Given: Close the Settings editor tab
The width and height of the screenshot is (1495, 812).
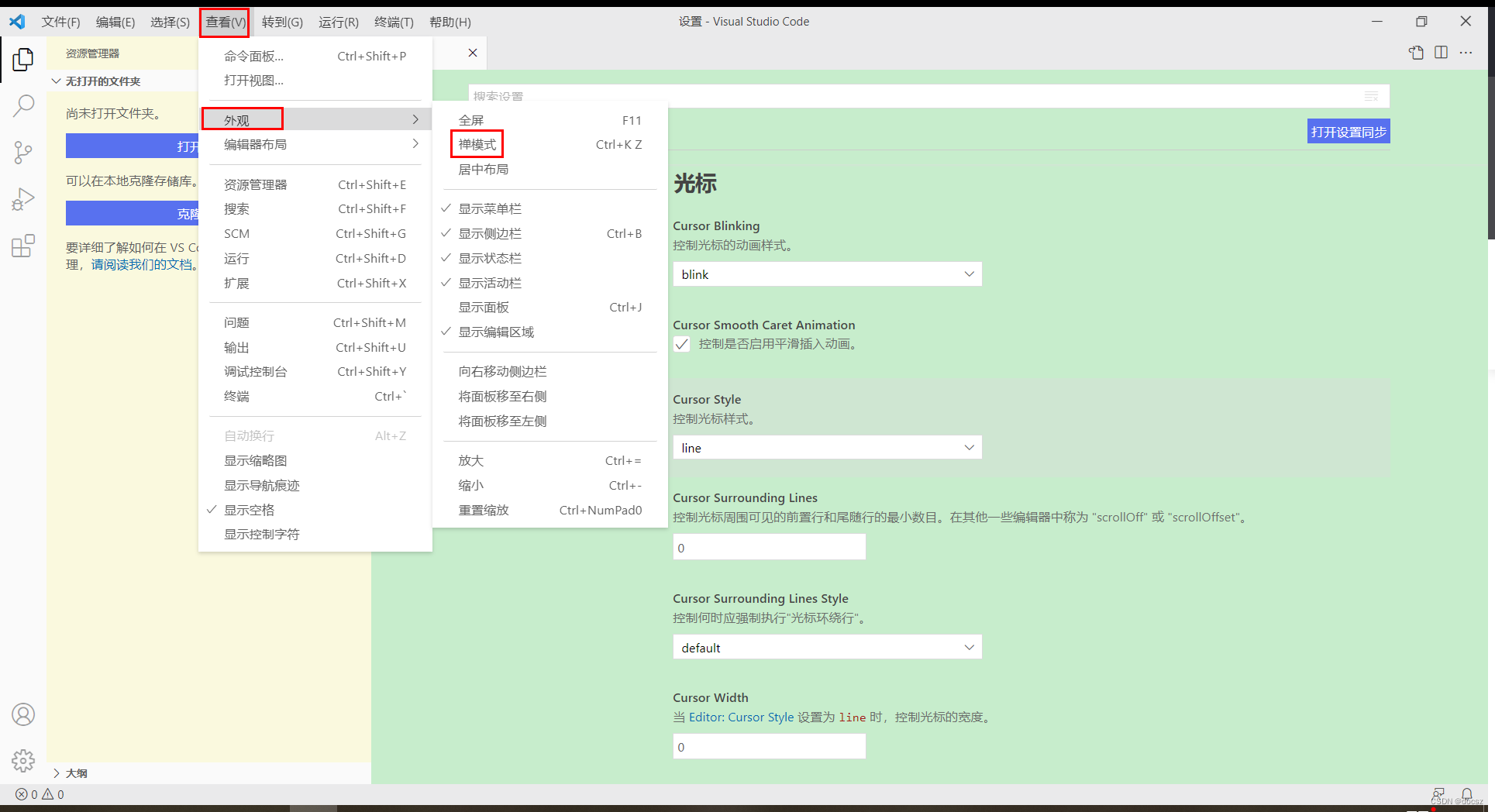Looking at the screenshot, I should [473, 53].
